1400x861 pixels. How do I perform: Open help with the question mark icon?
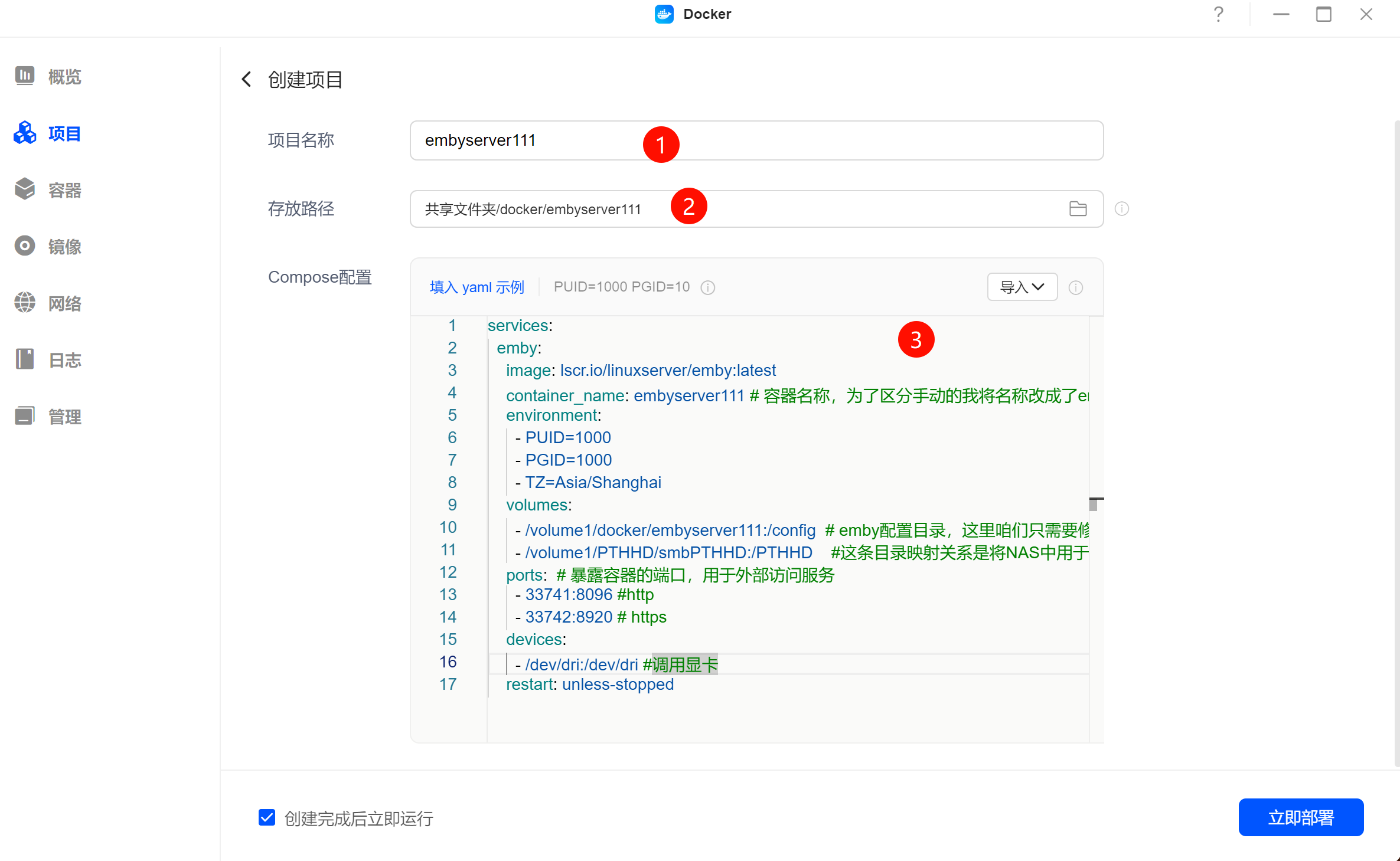tap(1219, 14)
